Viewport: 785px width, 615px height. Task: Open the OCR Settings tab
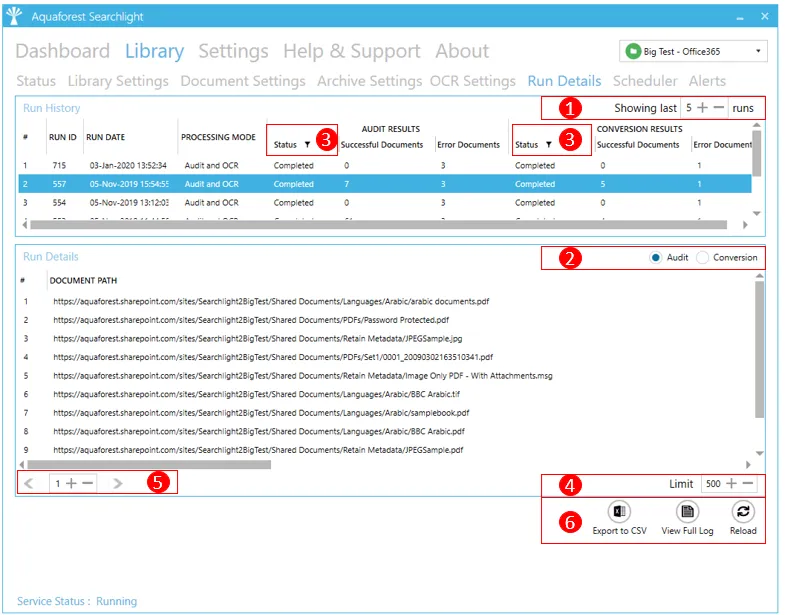472,81
